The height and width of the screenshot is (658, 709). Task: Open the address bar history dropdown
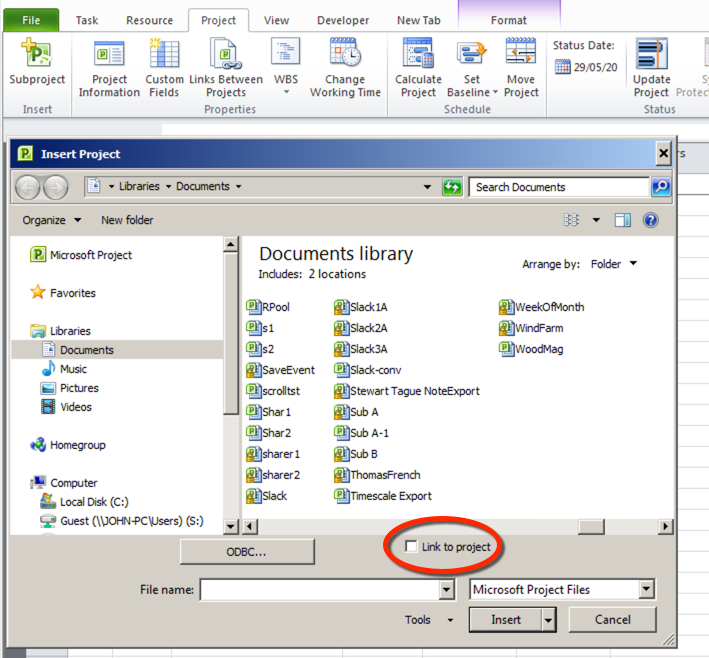tap(427, 187)
